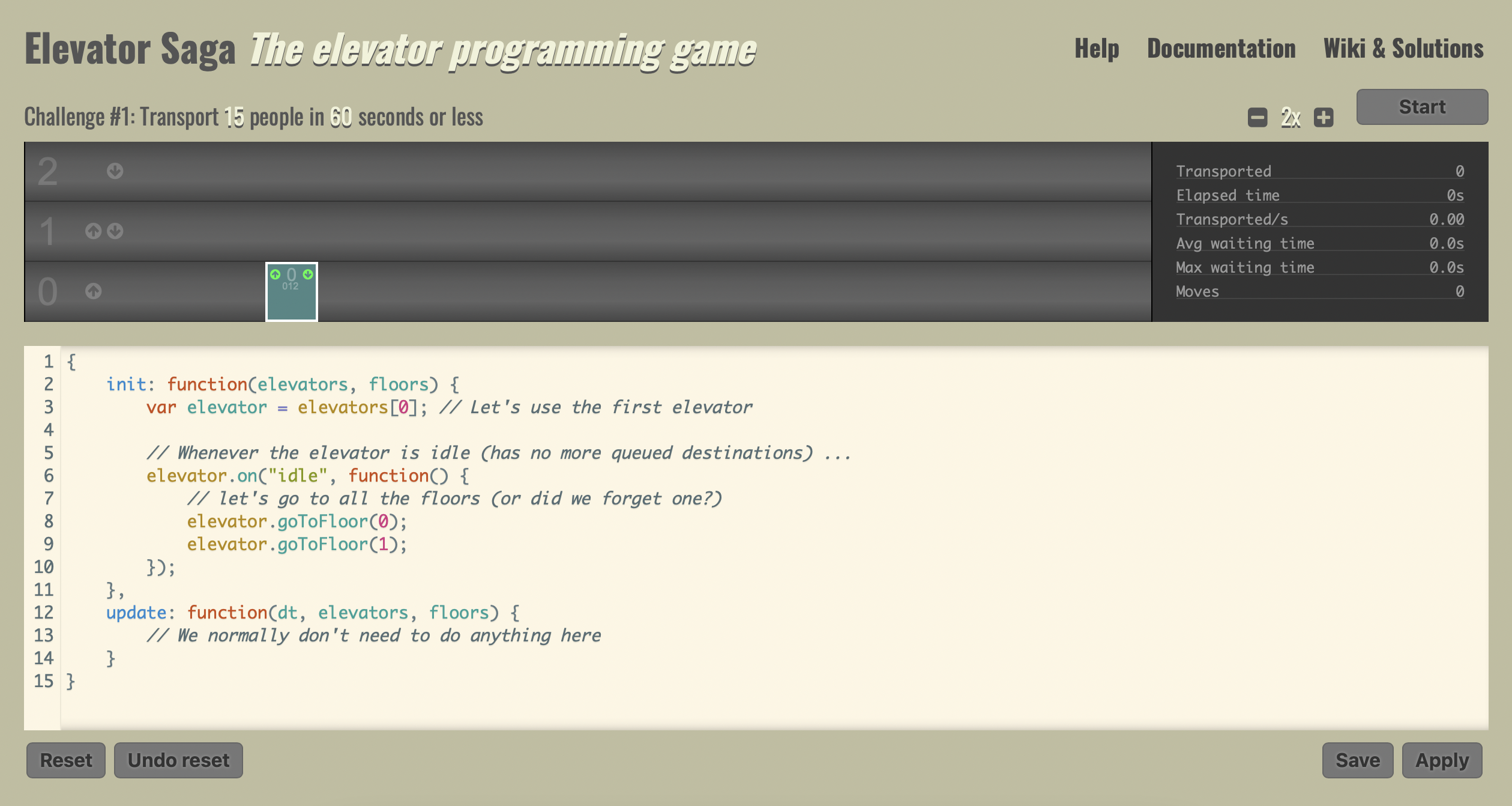Place cursor on goToFloor(1) code line
1512x806 pixels.
(x=297, y=544)
